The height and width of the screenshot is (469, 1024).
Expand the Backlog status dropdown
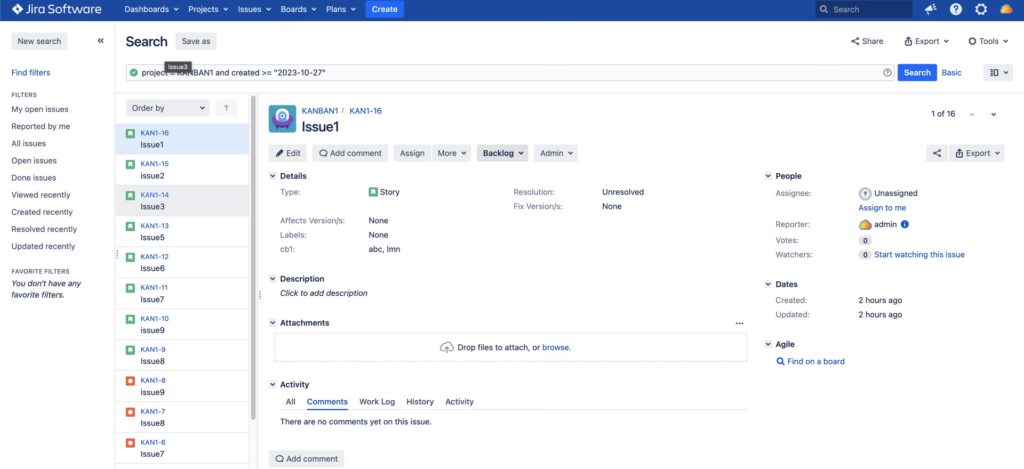tap(502, 153)
